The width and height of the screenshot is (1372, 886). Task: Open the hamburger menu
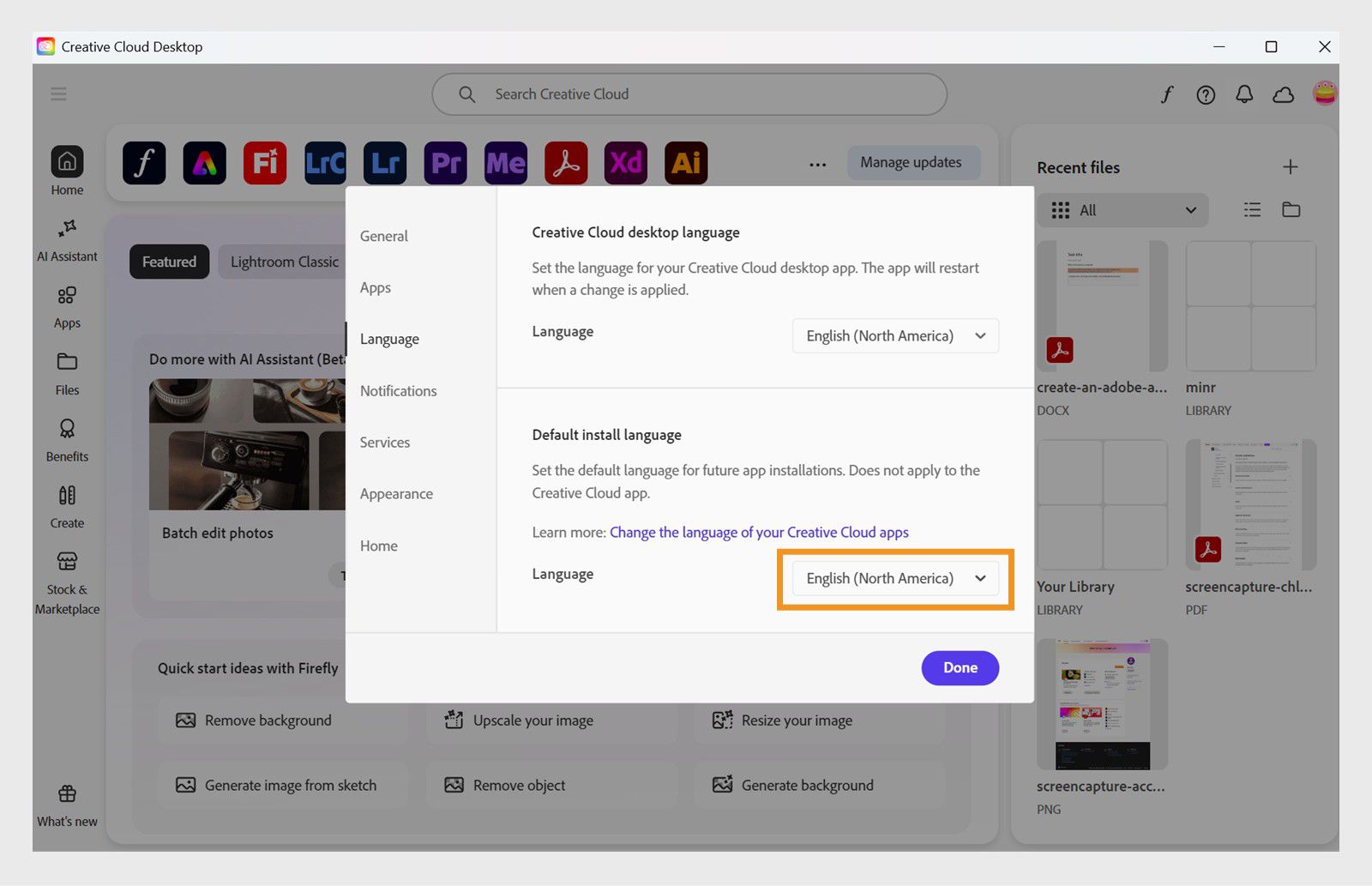point(58,93)
